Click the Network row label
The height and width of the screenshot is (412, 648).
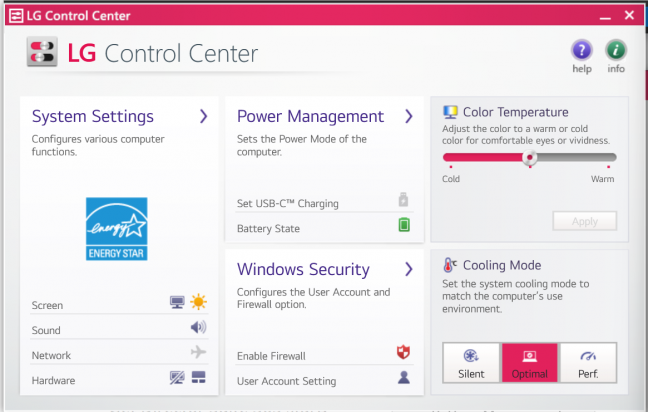click(51, 355)
